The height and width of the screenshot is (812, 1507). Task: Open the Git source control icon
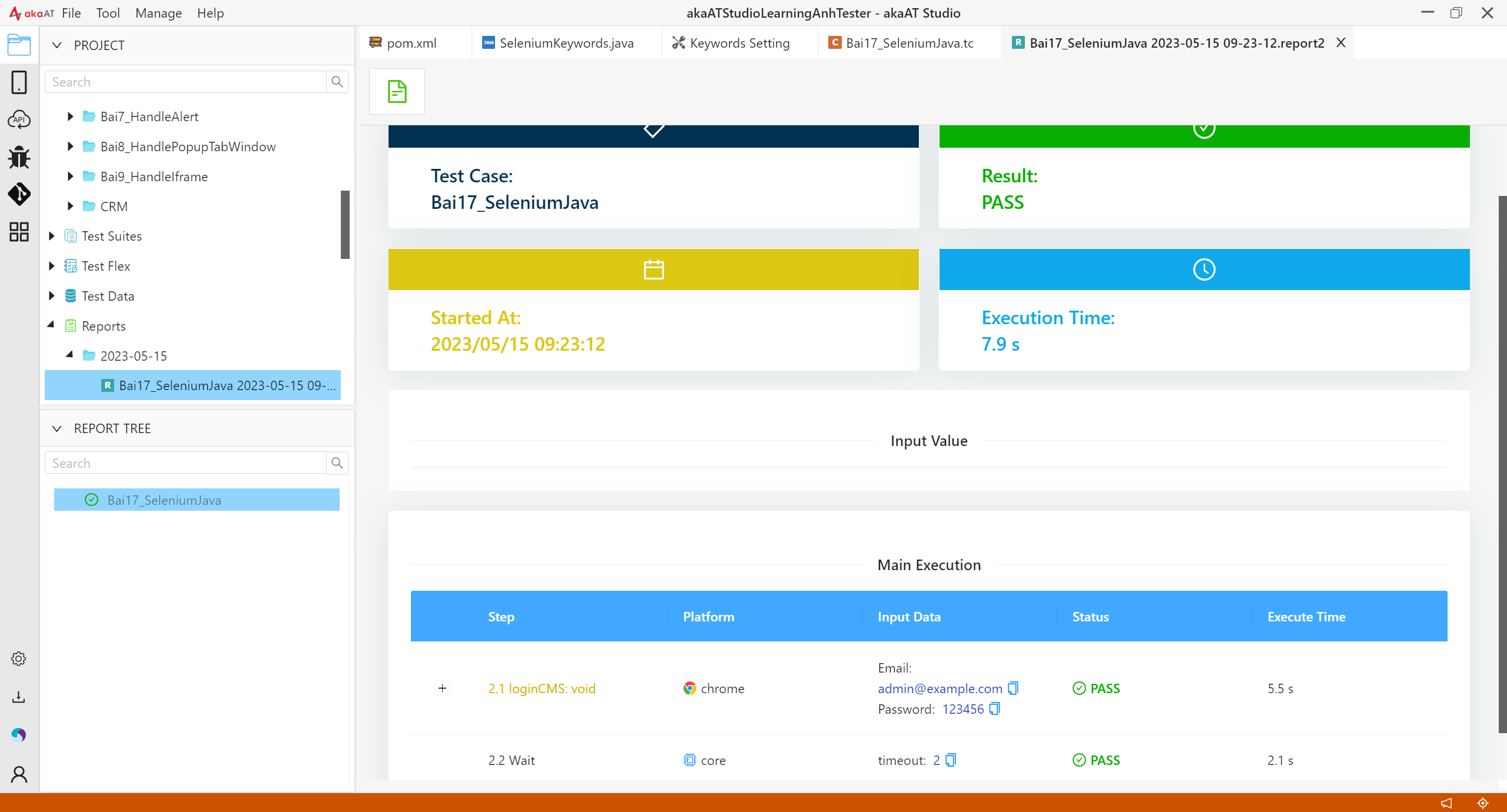pyautogui.click(x=19, y=194)
